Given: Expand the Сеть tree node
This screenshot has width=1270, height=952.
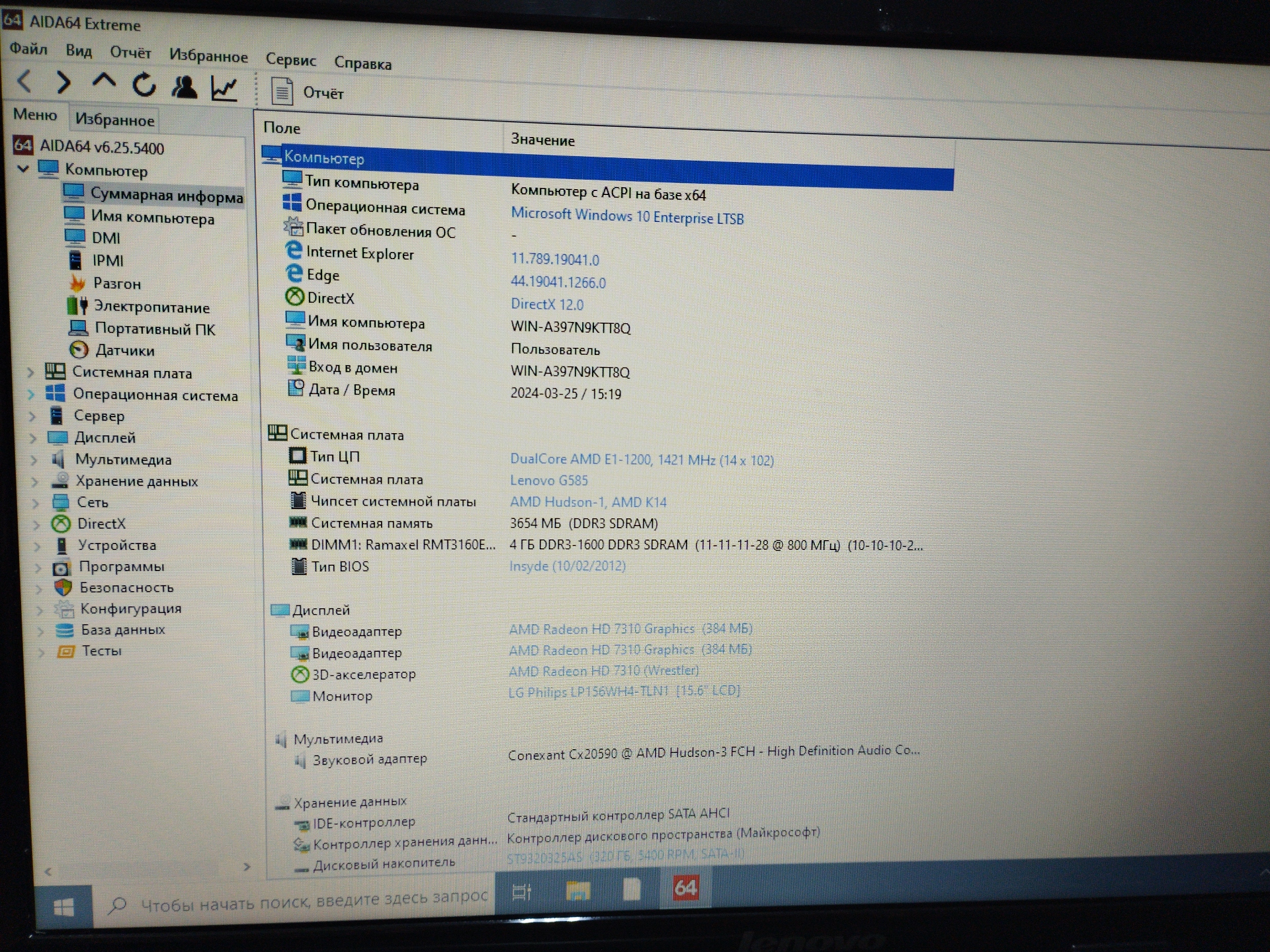Looking at the screenshot, I should click(x=36, y=502).
